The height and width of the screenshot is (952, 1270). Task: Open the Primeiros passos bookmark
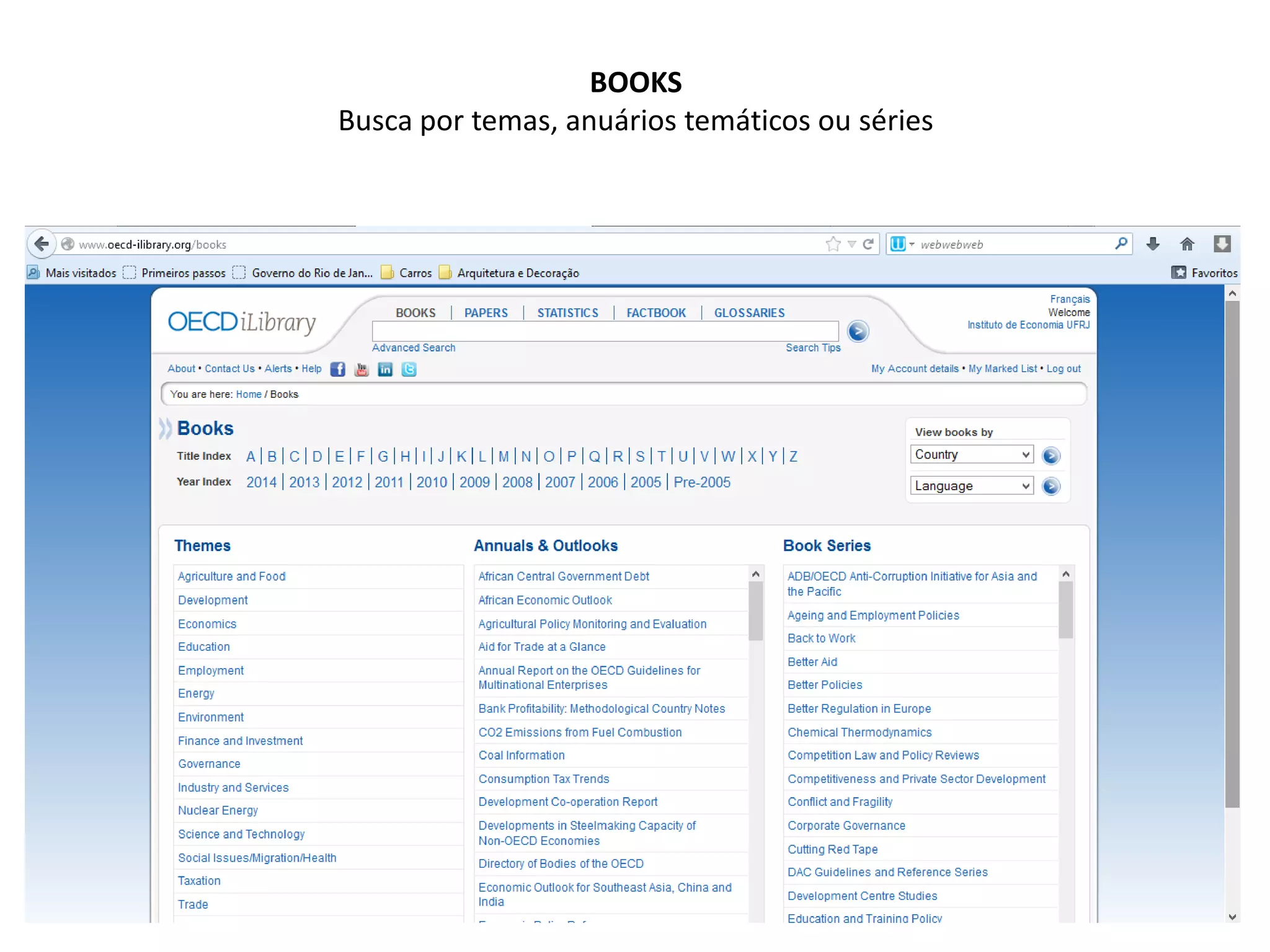pyautogui.click(x=174, y=273)
